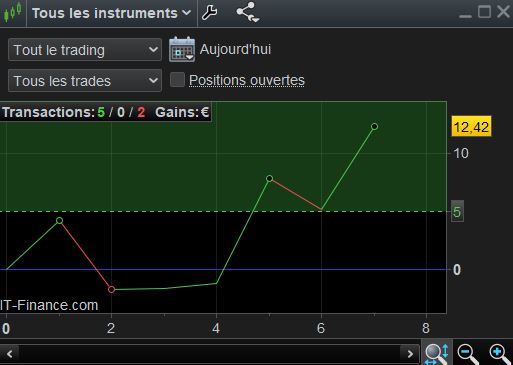Click the zoom out magnifier icon
Viewport: 513px width, 365px height.
point(468,353)
